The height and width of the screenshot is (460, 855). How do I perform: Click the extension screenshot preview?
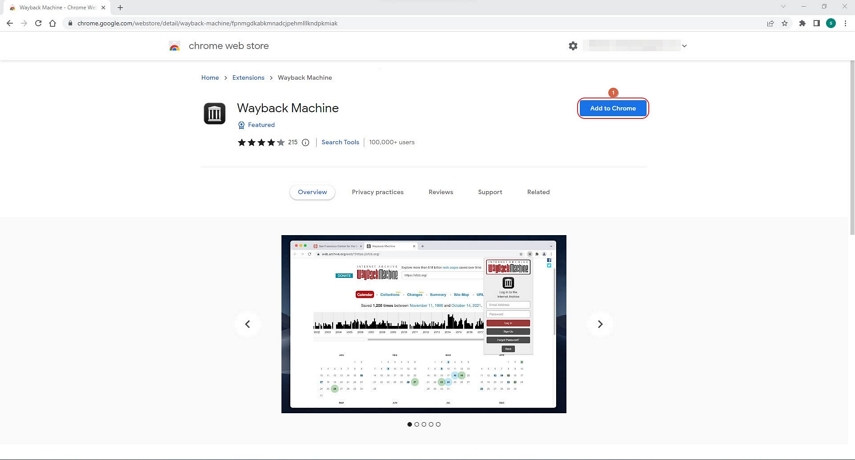point(424,324)
